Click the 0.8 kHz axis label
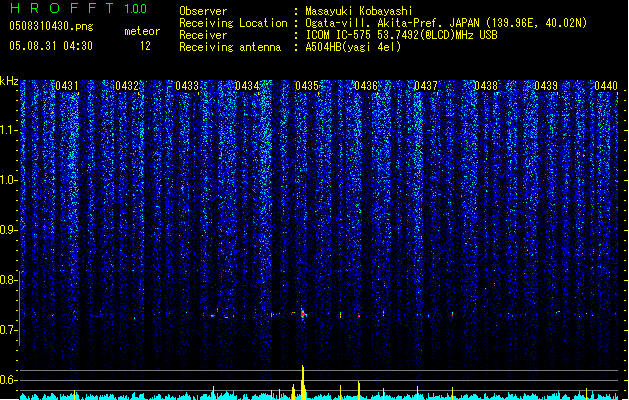Image resolution: width=629 pixels, height=400 pixels. coord(8,280)
